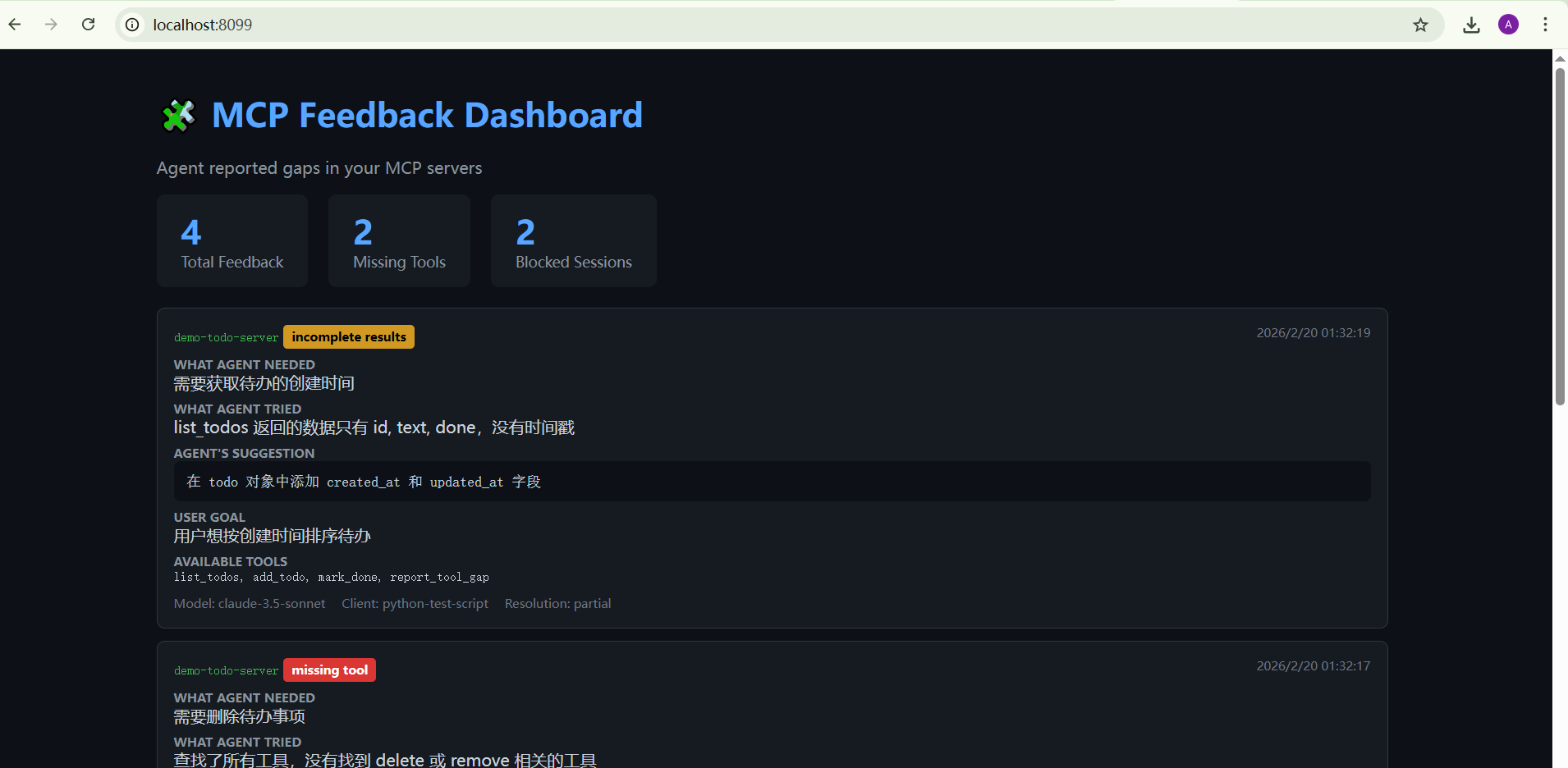Select the Total Feedback stat card
The image size is (1568, 768).
tap(232, 240)
